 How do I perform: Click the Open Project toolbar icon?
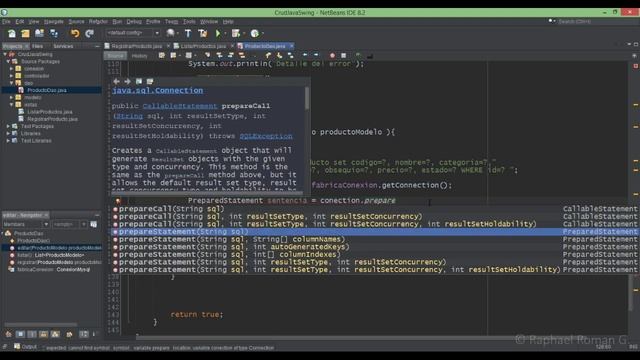coord(40,33)
